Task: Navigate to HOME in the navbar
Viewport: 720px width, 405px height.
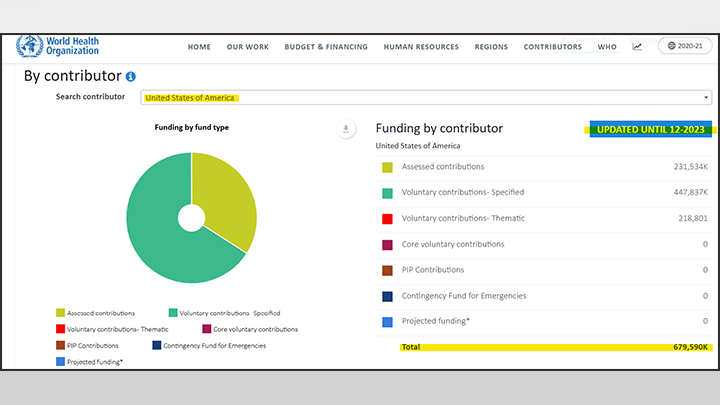Action: (199, 47)
